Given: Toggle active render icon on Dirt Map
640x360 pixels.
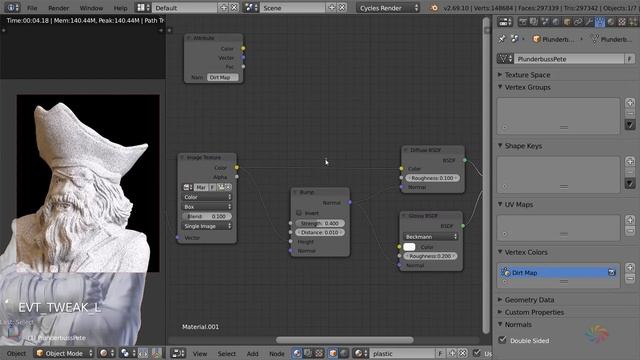Looking at the screenshot, I should point(612,272).
